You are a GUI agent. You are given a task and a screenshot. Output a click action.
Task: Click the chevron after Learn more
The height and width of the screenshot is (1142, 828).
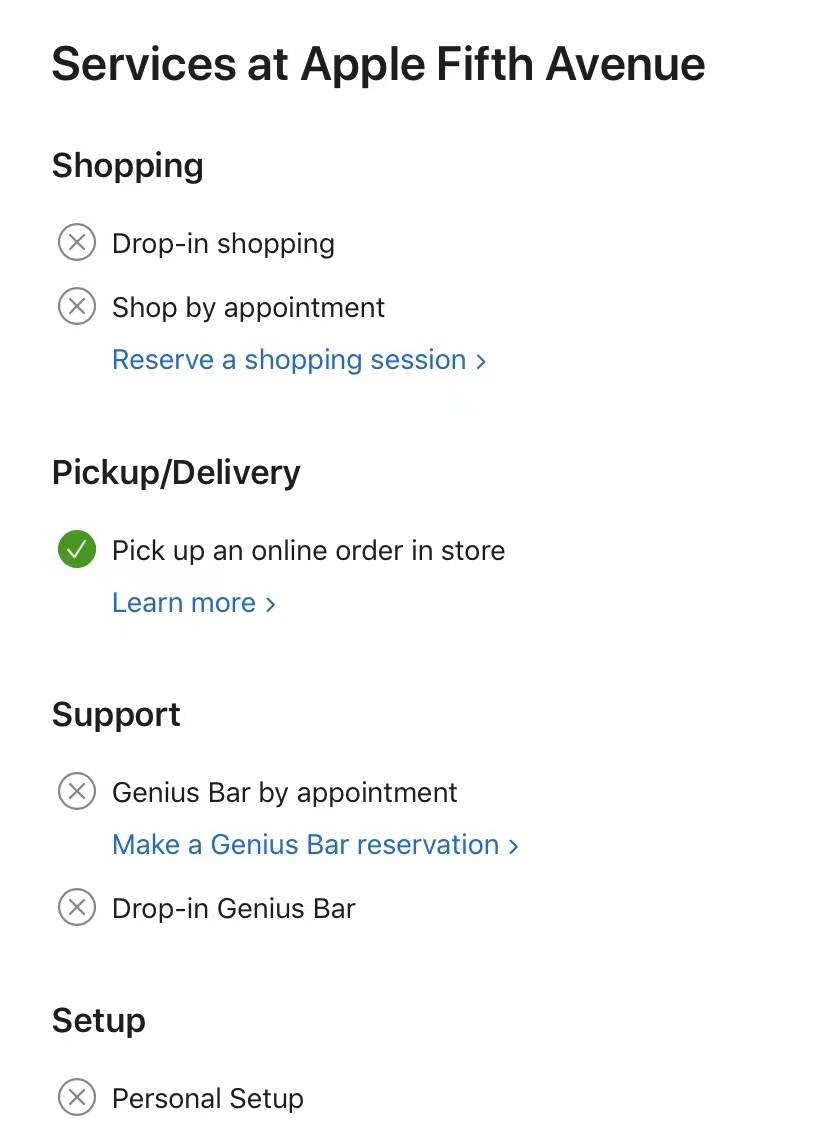270,604
